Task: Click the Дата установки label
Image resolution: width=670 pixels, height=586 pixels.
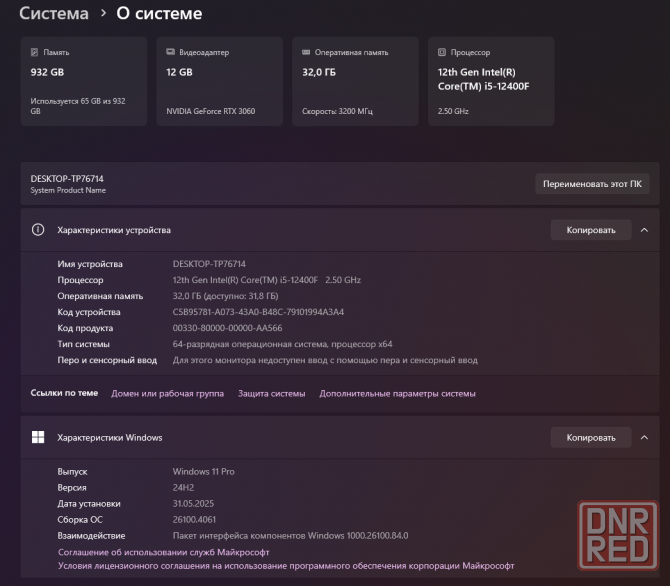Action: pos(89,504)
